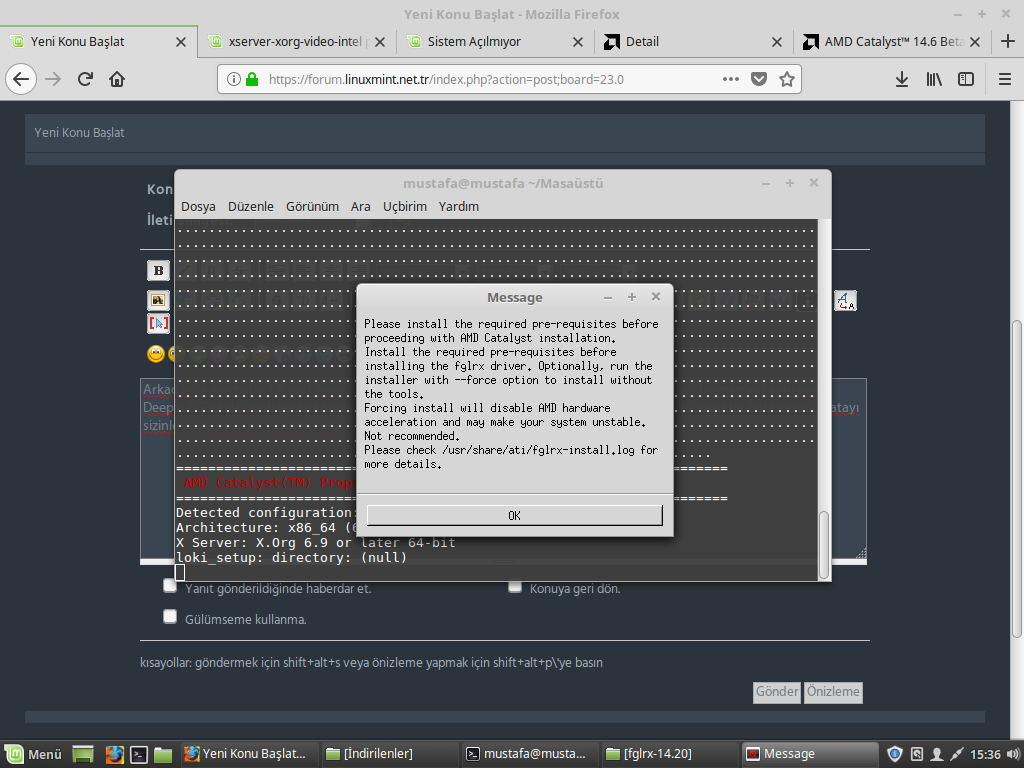Click the Önizleme preview button
This screenshot has width=1024, height=768.
pyautogui.click(x=833, y=692)
